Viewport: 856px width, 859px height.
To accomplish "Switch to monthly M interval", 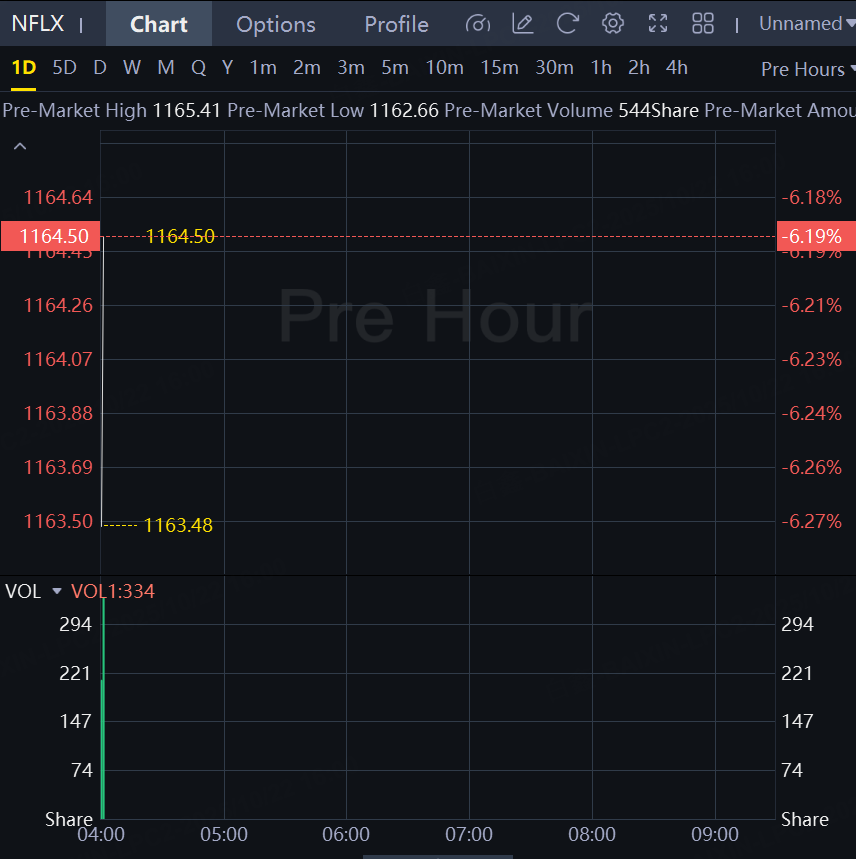I will (165, 68).
